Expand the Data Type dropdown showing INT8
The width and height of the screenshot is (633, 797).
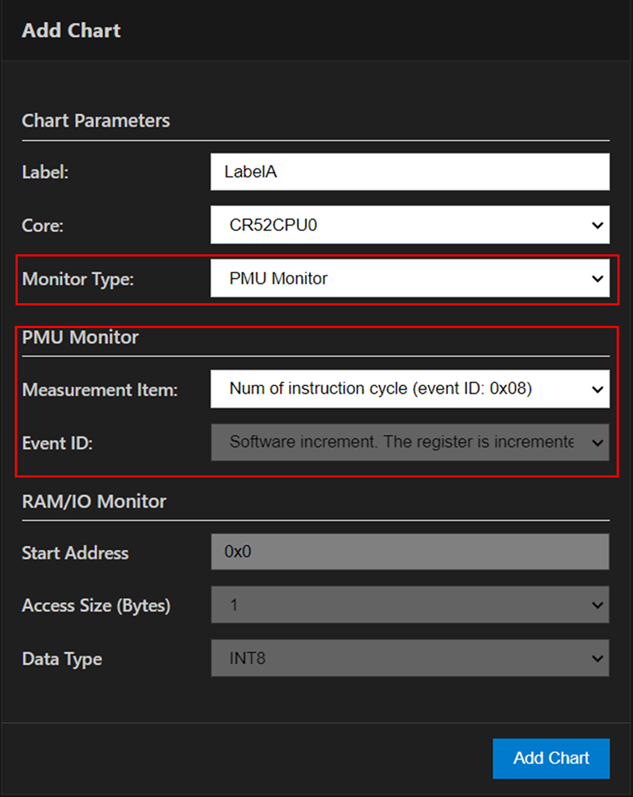(x=409, y=659)
